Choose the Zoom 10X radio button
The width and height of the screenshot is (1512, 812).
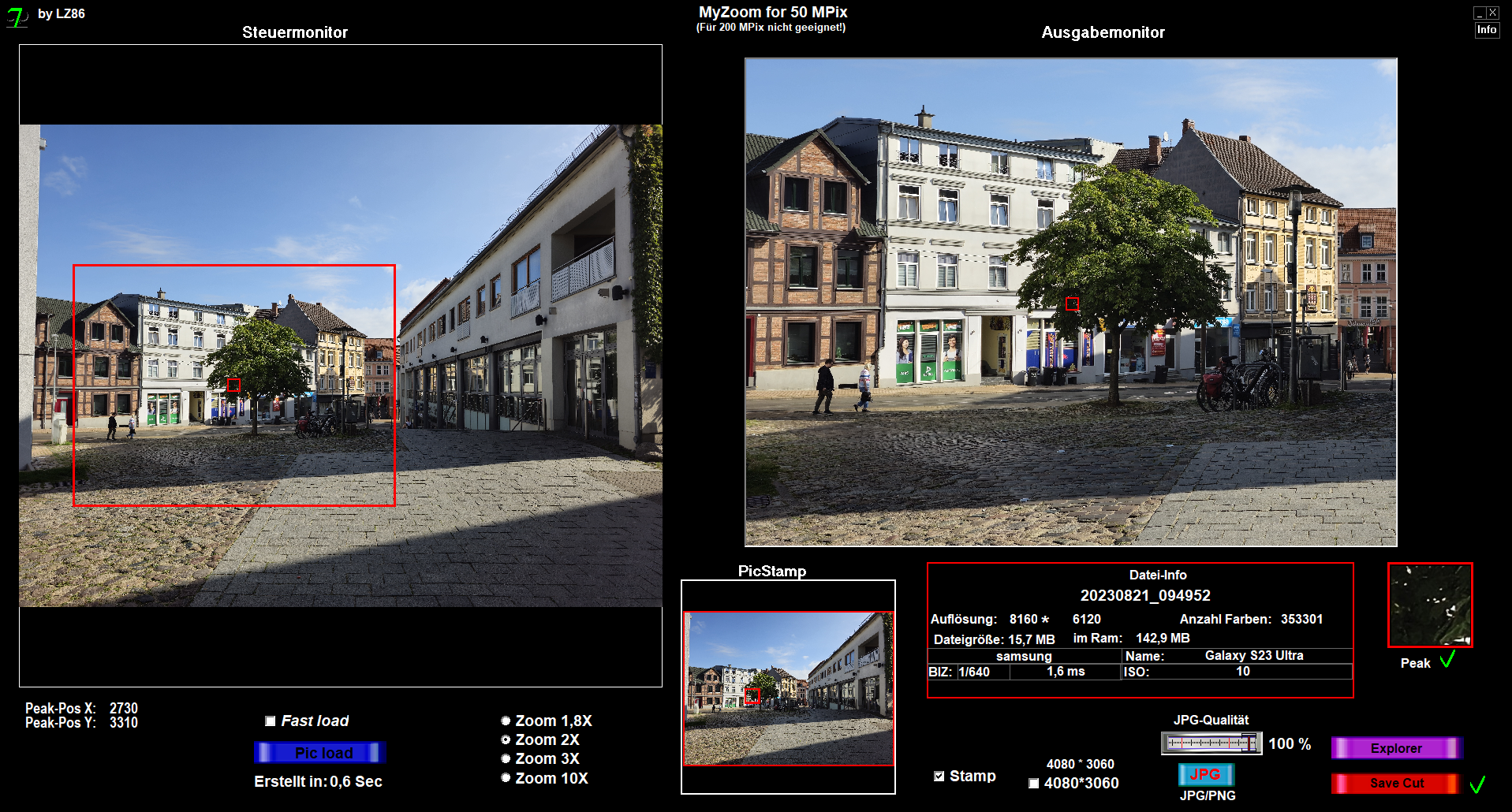[506, 778]
